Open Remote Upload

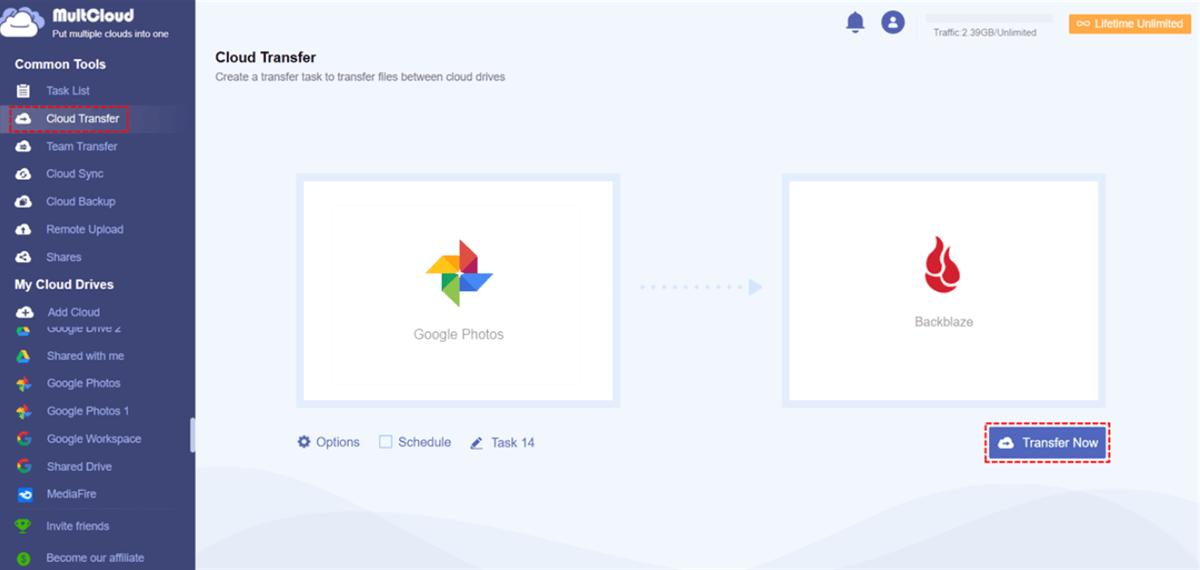(x=85, y=230)
